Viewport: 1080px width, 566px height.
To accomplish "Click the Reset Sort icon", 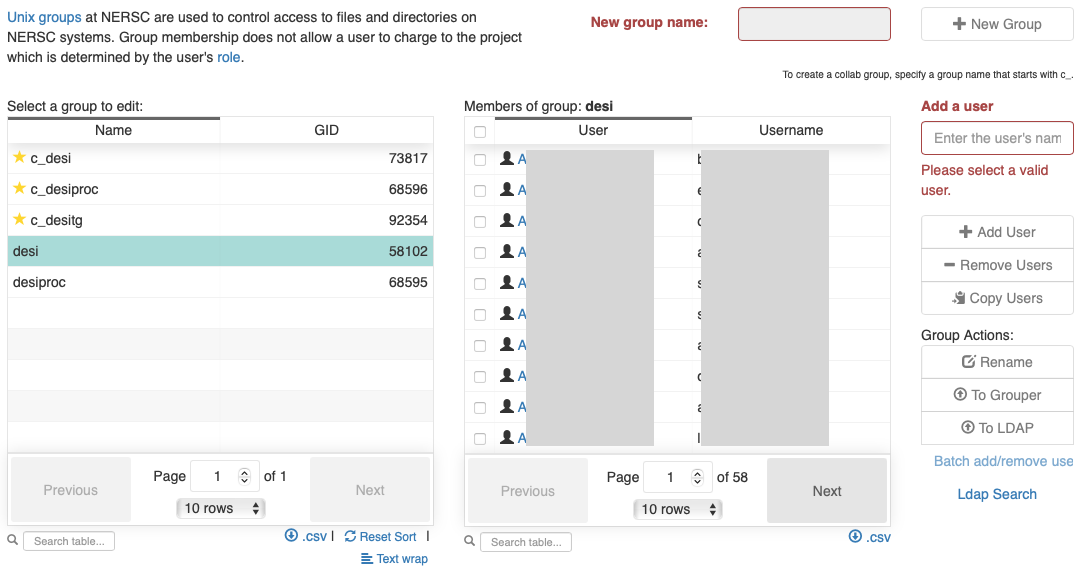I will tap(350, 536).
